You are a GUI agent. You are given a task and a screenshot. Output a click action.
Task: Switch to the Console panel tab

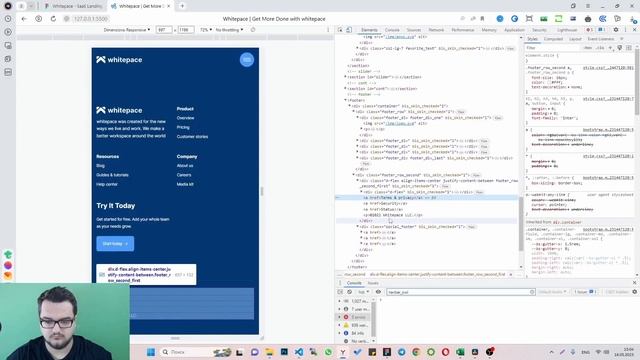click(392, 30)
